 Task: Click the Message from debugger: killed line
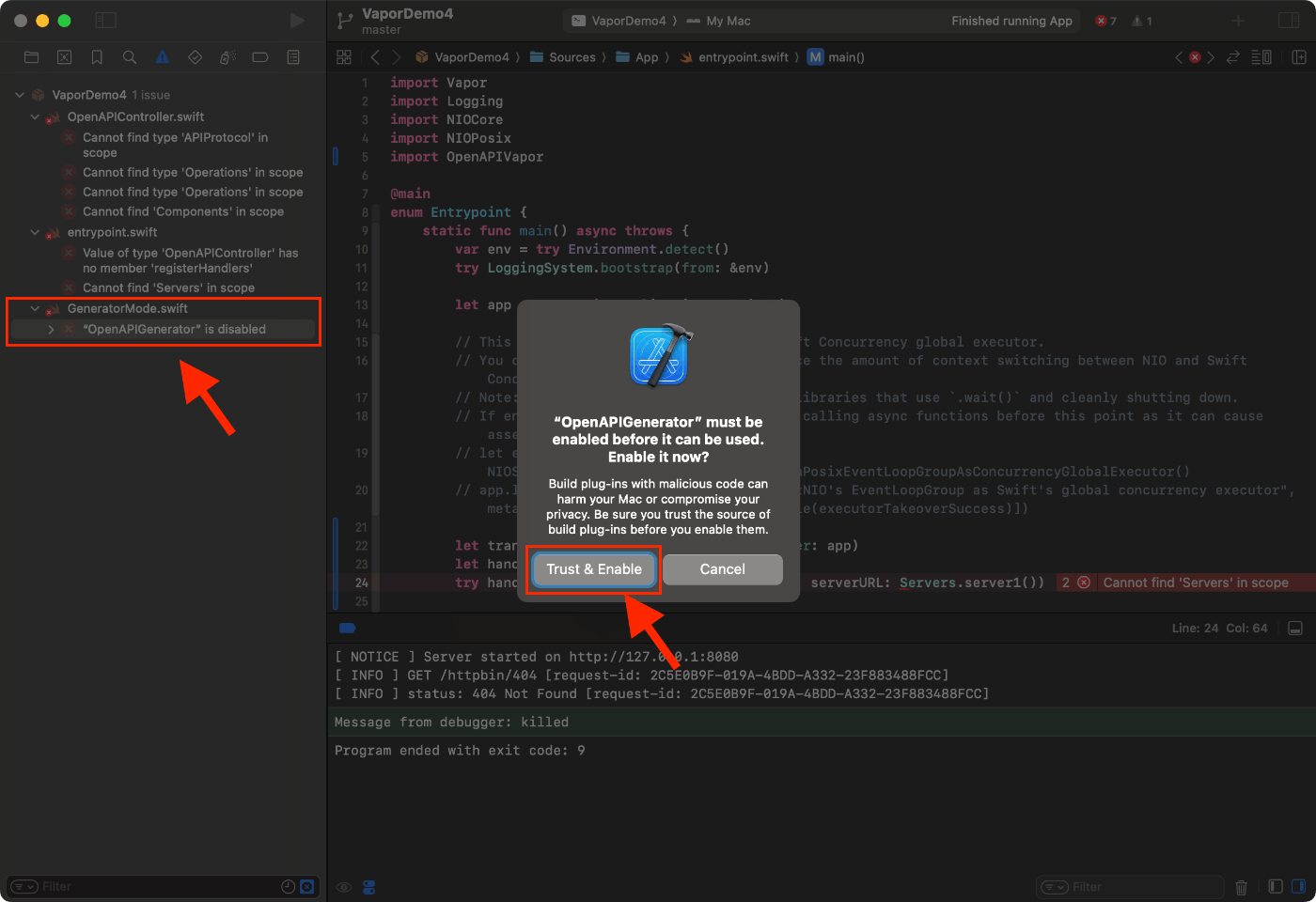[x=451, y=723]
